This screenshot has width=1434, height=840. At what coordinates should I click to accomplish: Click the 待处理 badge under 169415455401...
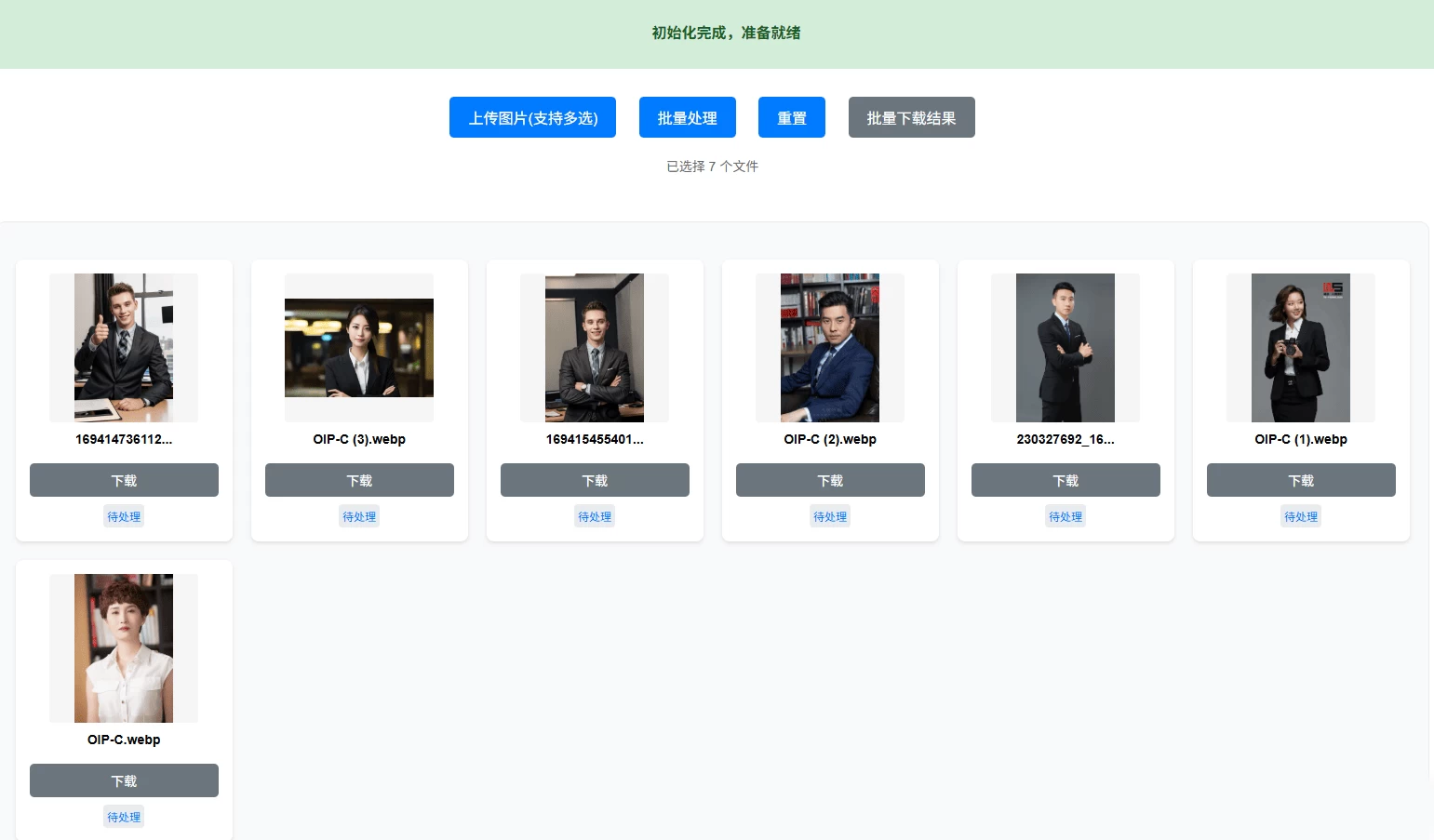(x=595, y=515)
